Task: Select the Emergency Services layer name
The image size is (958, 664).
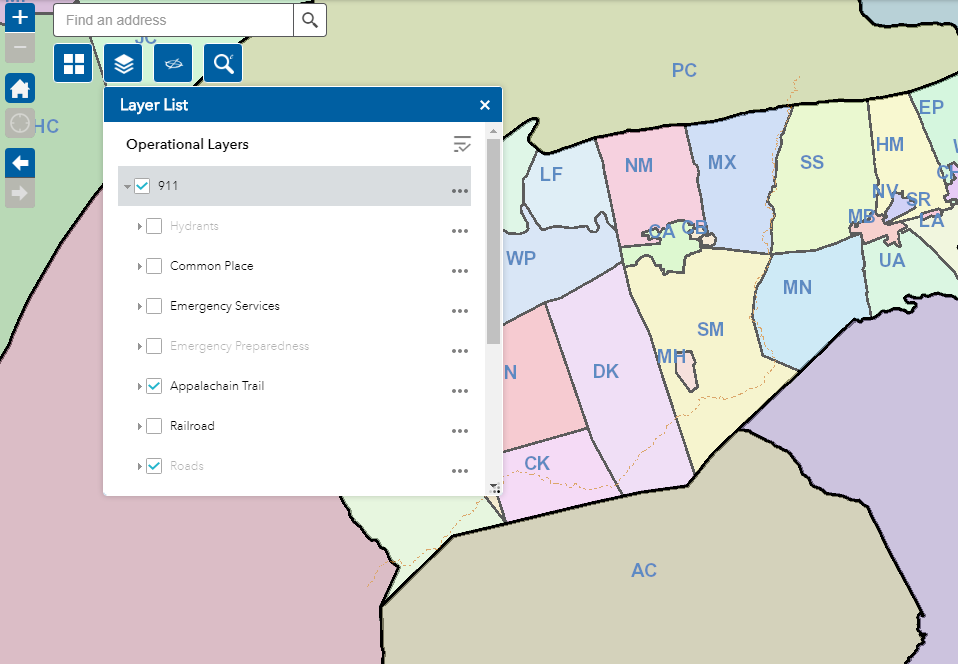Action: point(225,306)
